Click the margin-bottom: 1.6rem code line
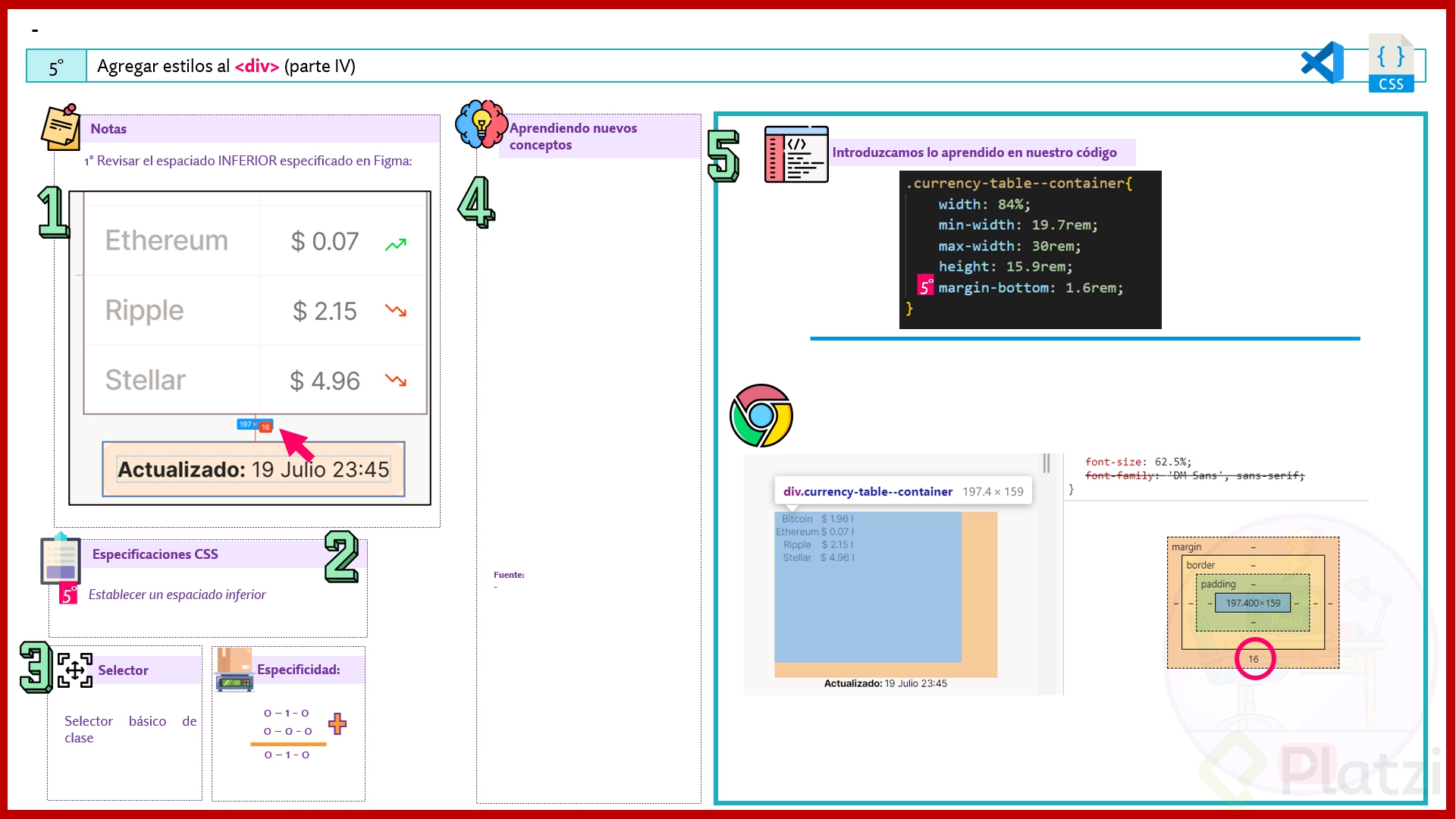The image size is (1456, 819). pos(1031,288)
